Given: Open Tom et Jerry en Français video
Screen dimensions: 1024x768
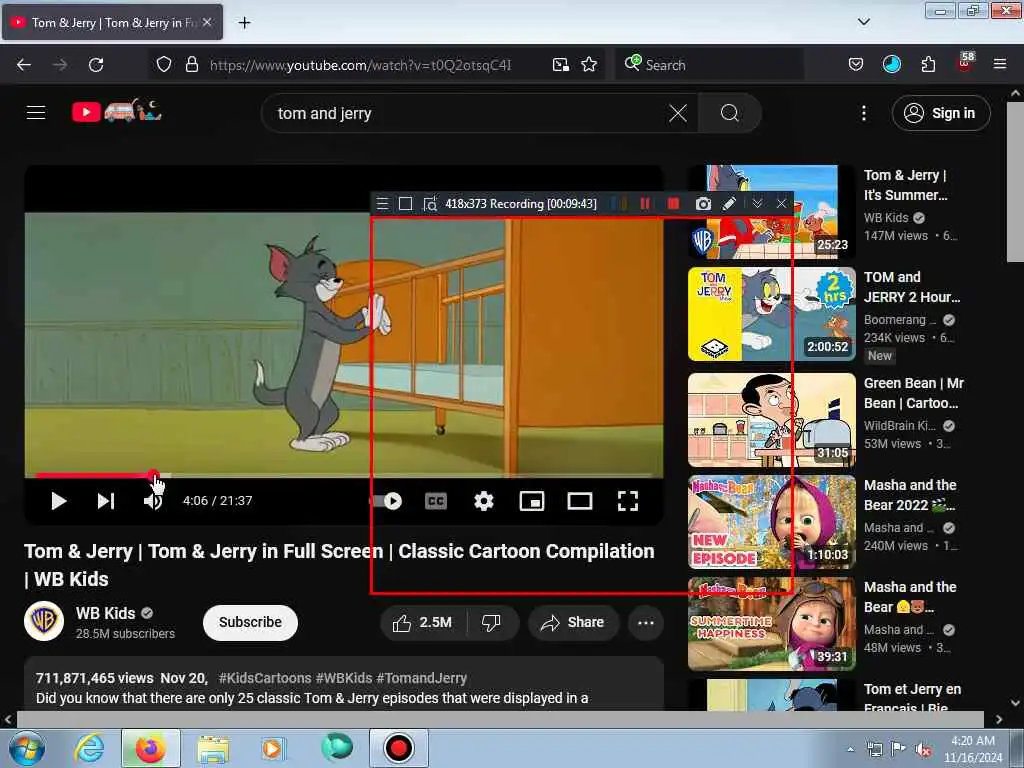Looking at the screenshot, I should coord(912,697).
